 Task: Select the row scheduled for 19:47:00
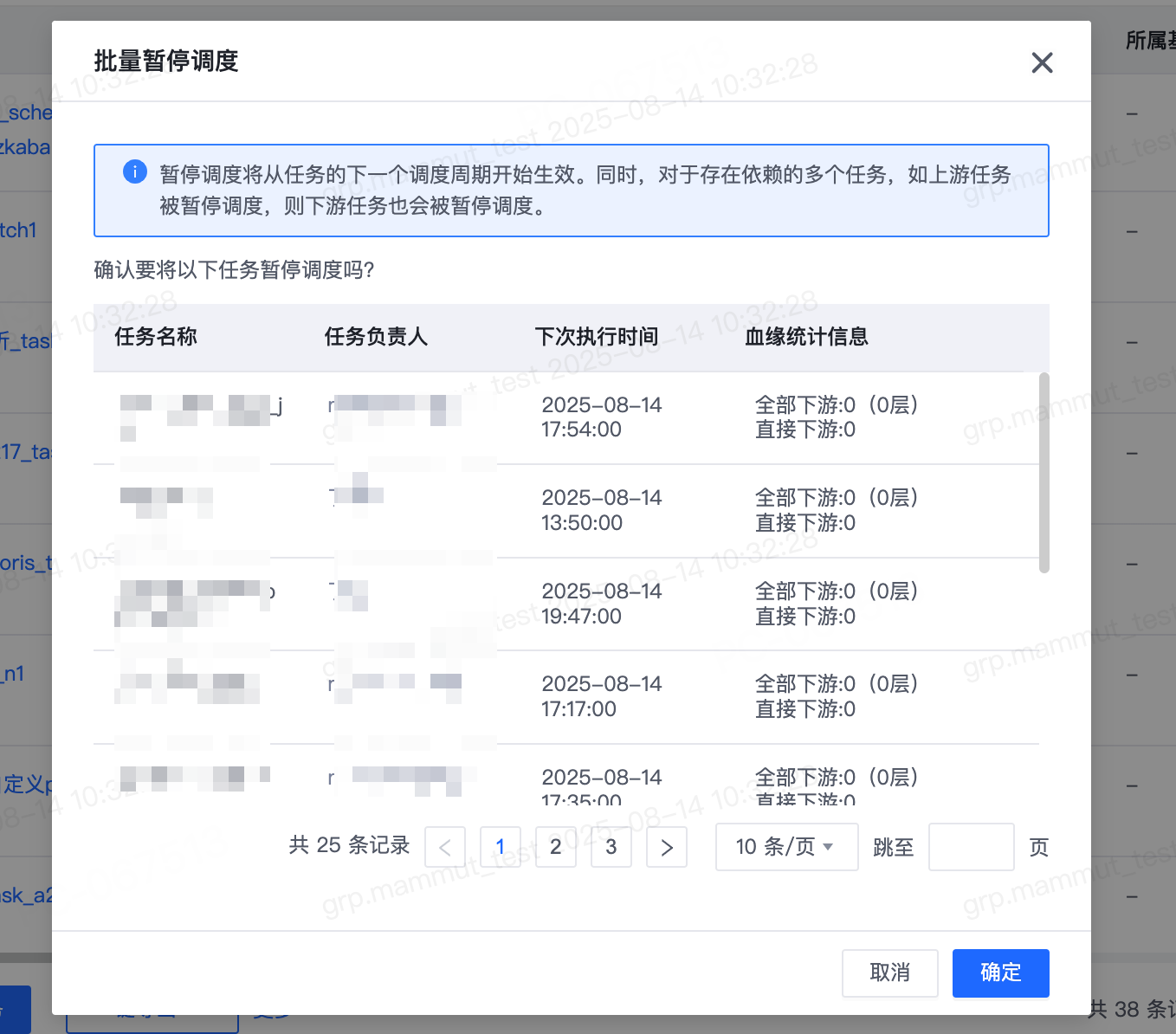coord(582,604)
